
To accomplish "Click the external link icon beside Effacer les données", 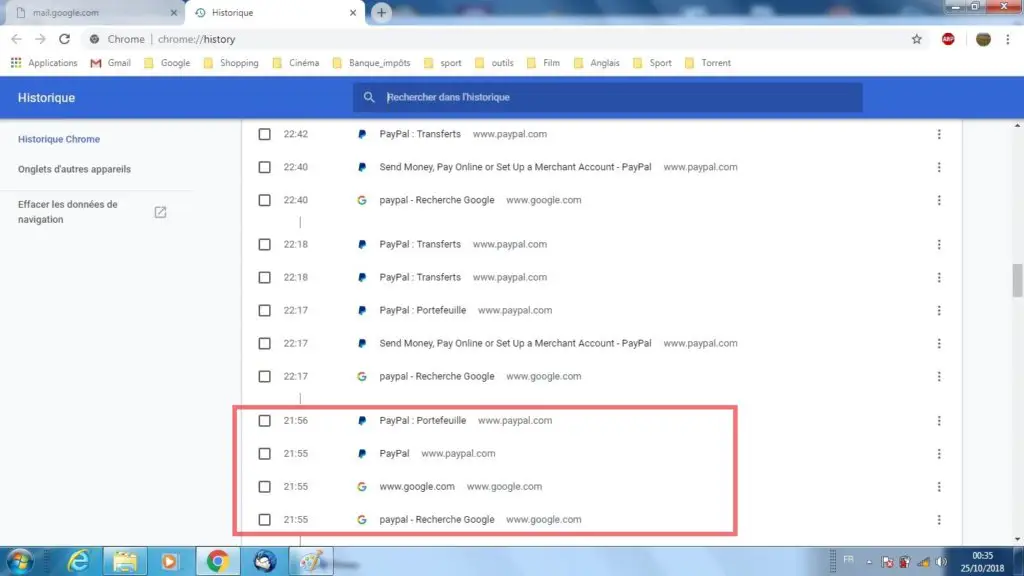I will [x=160, y=212].
